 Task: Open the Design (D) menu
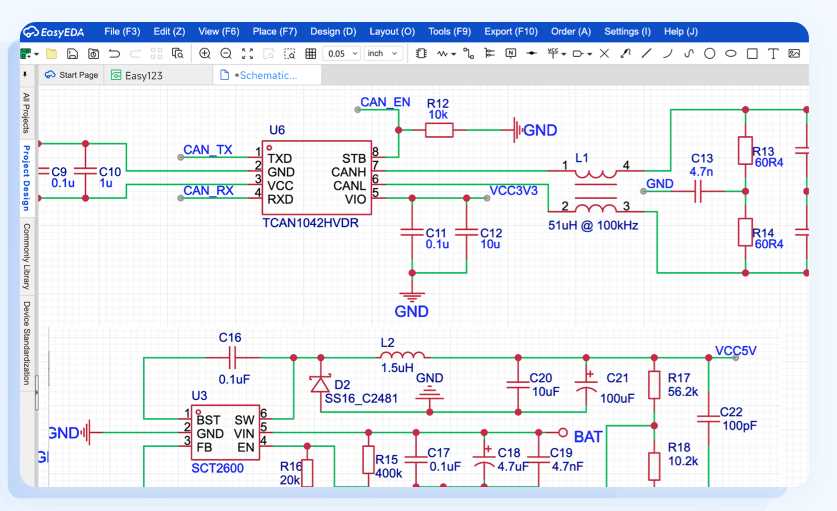pyautogui.click(x=333, y=32)
